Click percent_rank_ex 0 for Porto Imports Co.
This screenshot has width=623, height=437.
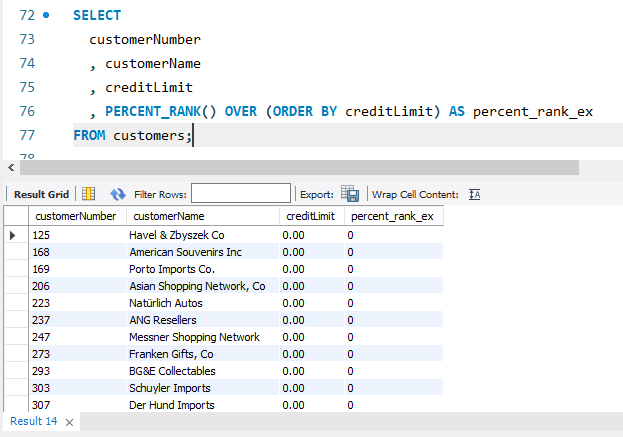coord(393,269)
